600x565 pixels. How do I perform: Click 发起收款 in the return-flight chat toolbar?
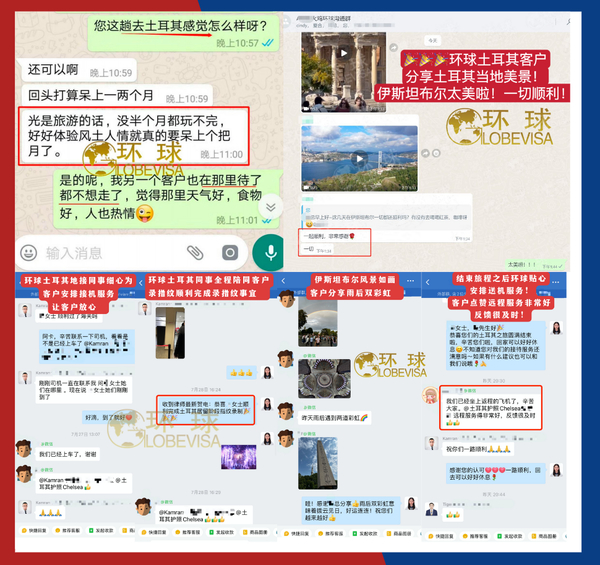[x=510, y=536]
